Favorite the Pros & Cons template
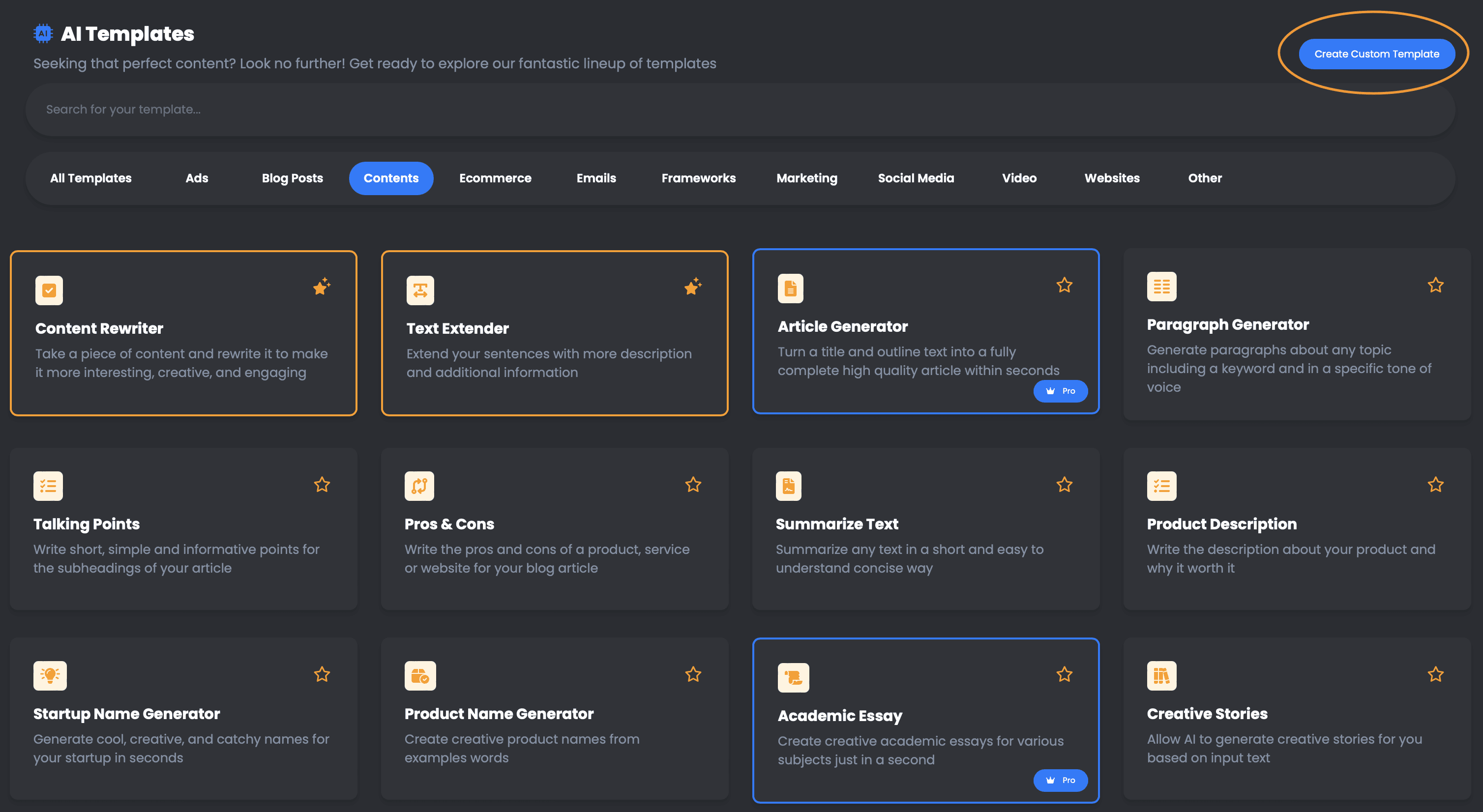Screen dimensions: 1483x812 pyautogui.click(x=693, y=485)
